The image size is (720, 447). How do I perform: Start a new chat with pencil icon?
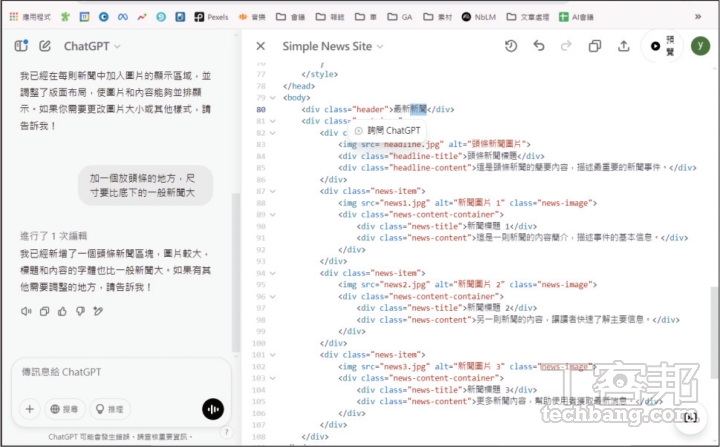pos(45,46)
